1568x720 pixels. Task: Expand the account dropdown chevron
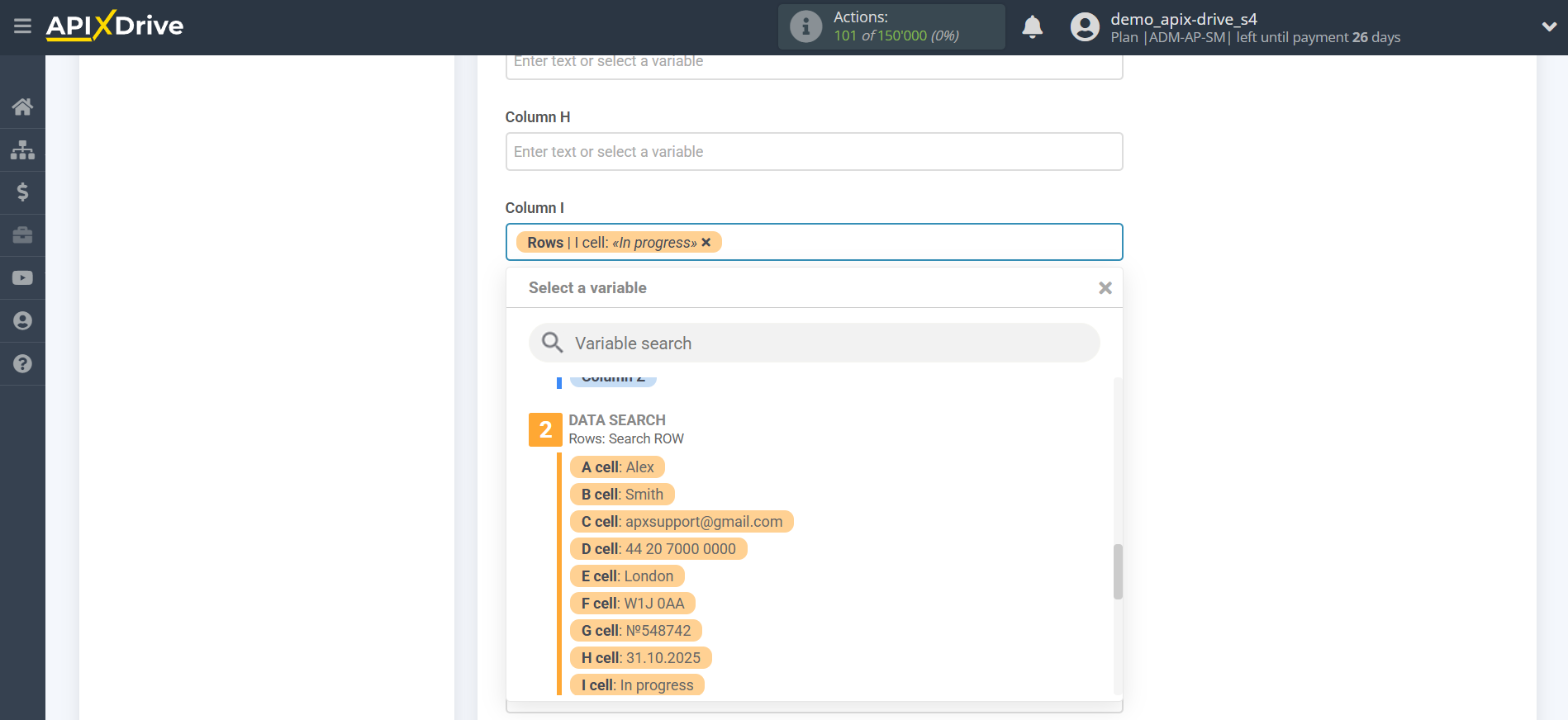pyautogui.click(x=1549, y=26)
